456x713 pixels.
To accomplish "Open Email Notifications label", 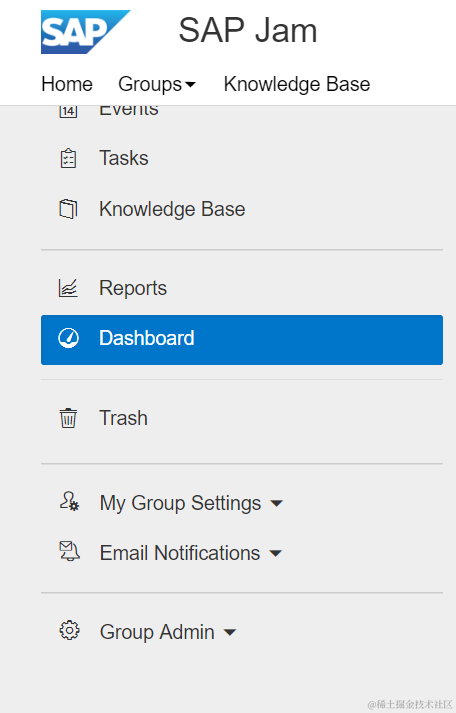I will (180, 553).
